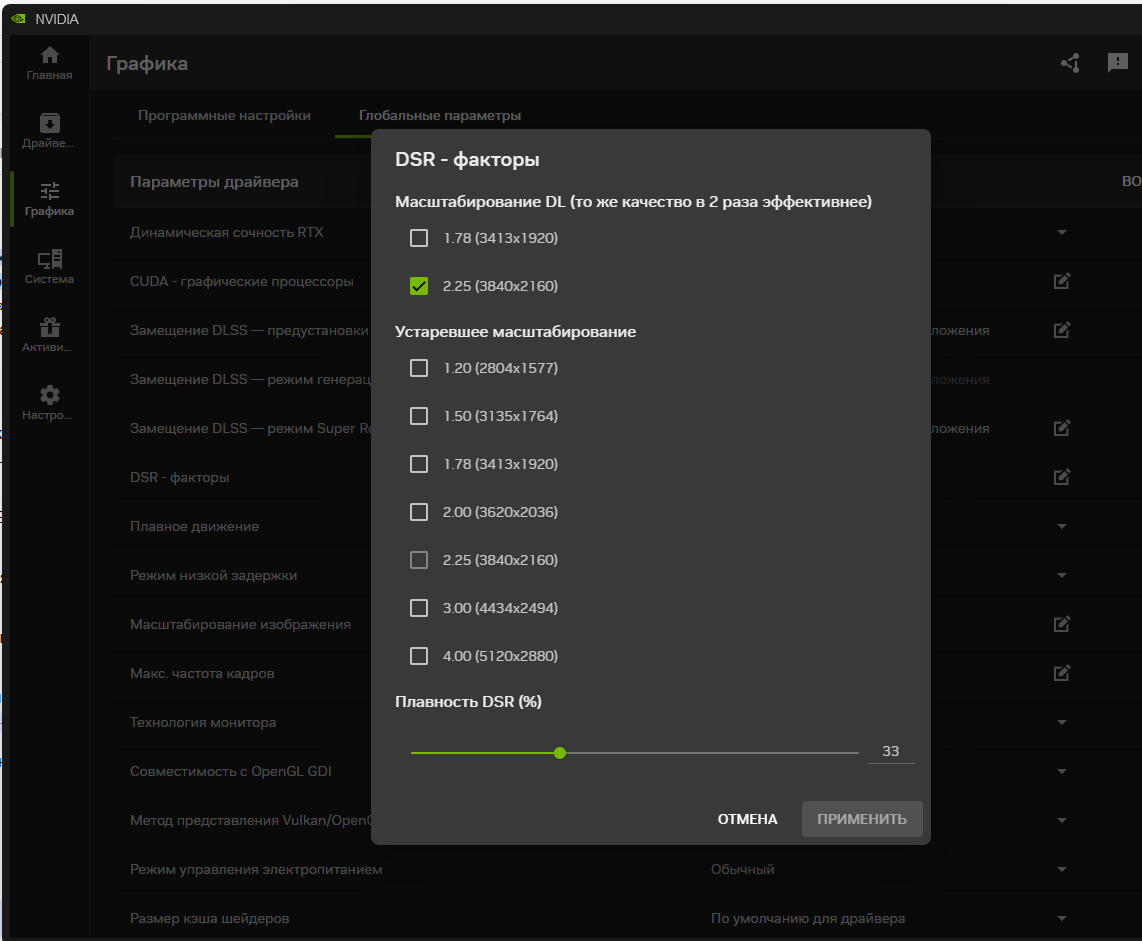The height and width of the screenshot is (941, 1142).
Task: Click Плавное движение row label
Action: [194, 526]
